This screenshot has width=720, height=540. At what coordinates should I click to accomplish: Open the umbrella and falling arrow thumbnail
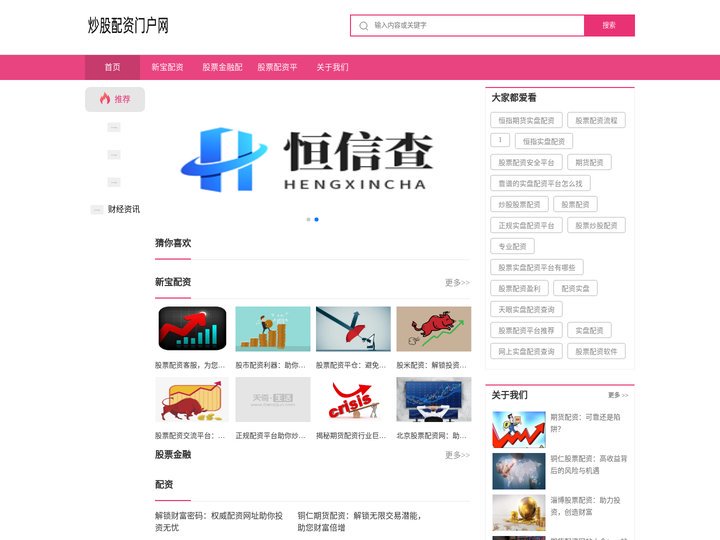pyautogui.click(x=353, y=329)
